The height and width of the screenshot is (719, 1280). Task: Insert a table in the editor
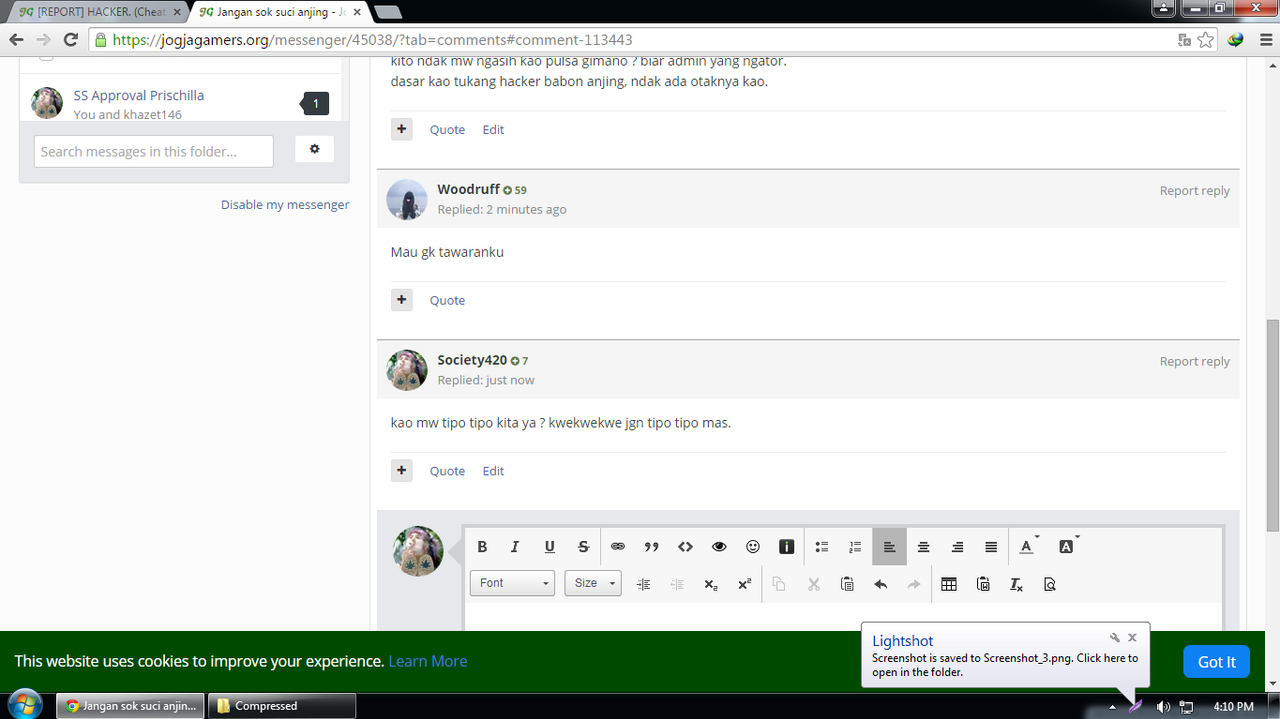pos(949,584)
